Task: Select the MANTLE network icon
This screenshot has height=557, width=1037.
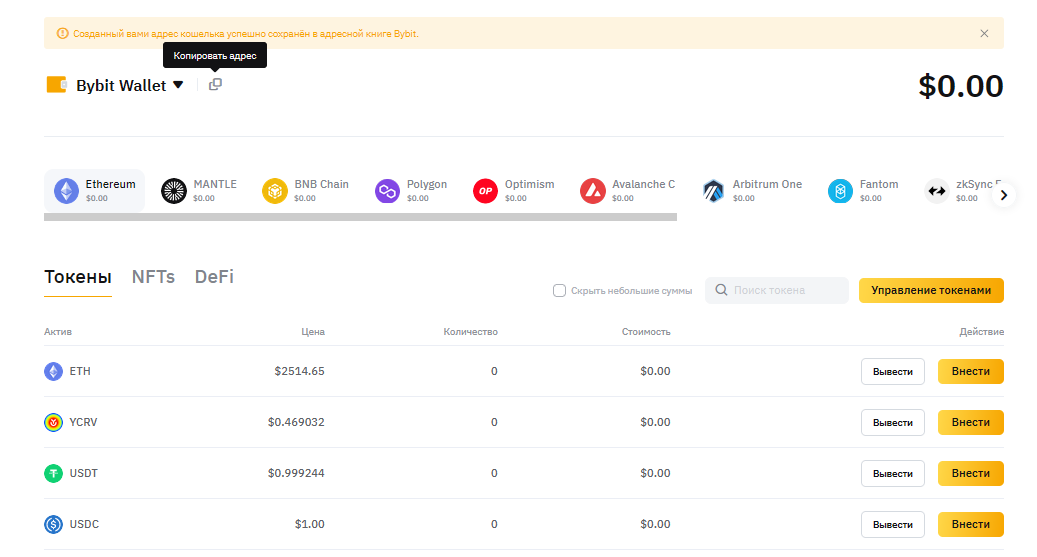Action: tap(174, 191)
